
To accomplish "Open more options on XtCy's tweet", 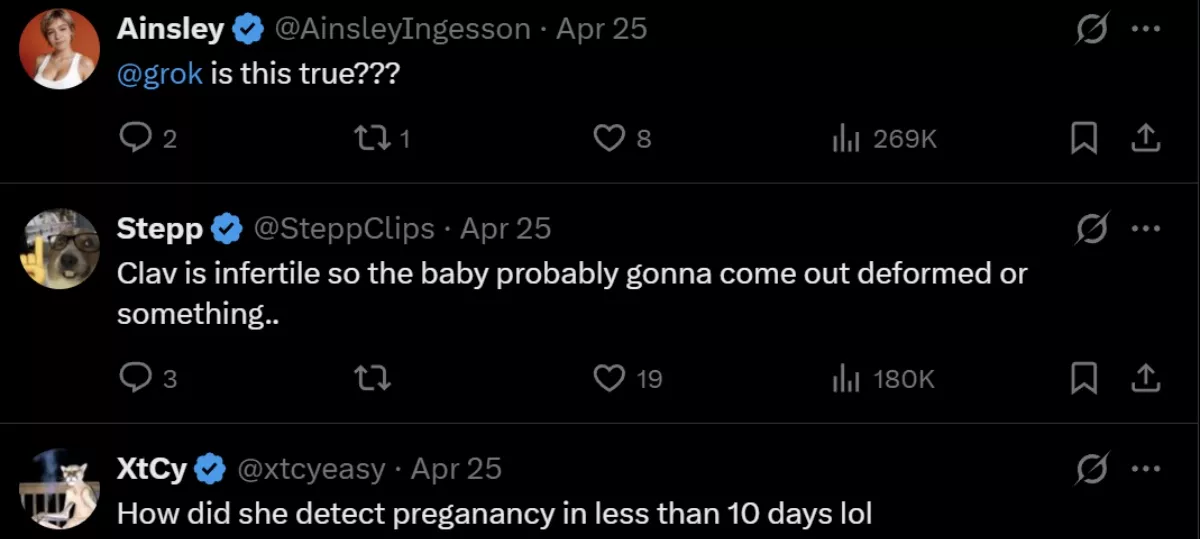I will [1145, 468].
